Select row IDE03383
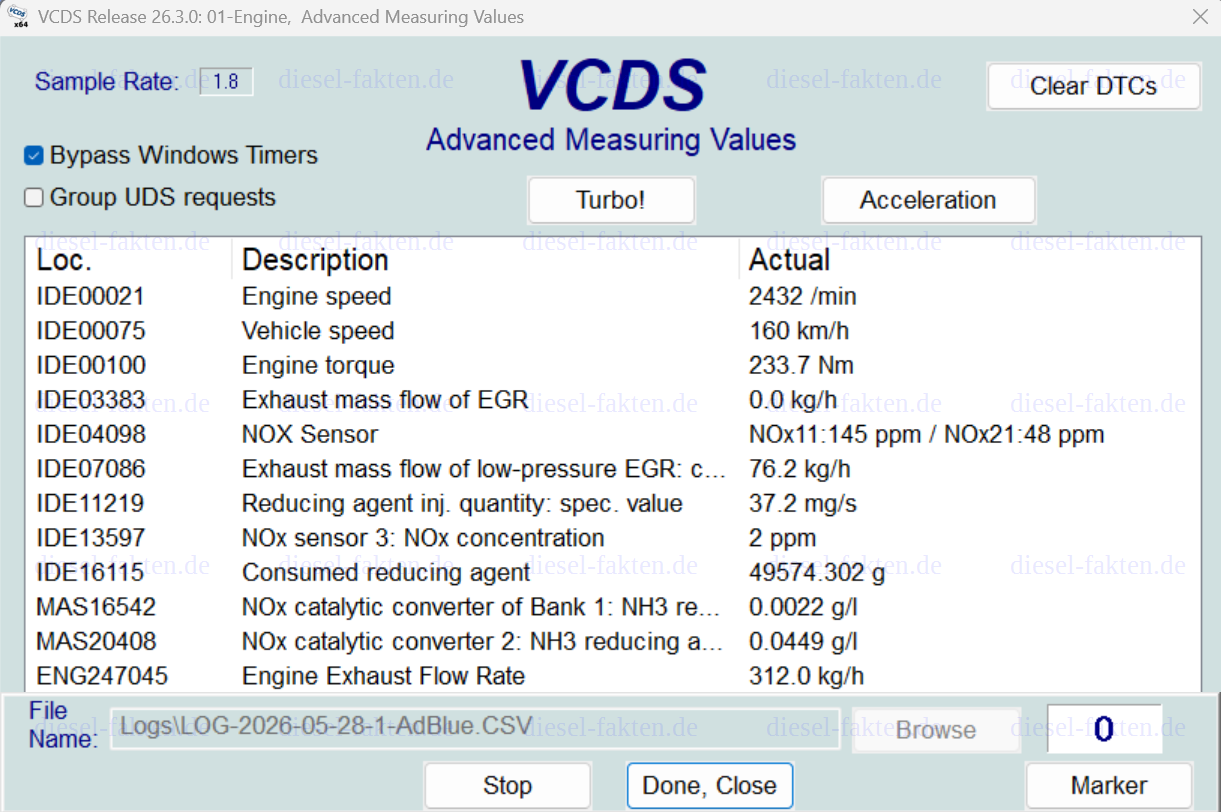Image resolution: width=1221 pixels, height=812 pixels. point(613,400)
